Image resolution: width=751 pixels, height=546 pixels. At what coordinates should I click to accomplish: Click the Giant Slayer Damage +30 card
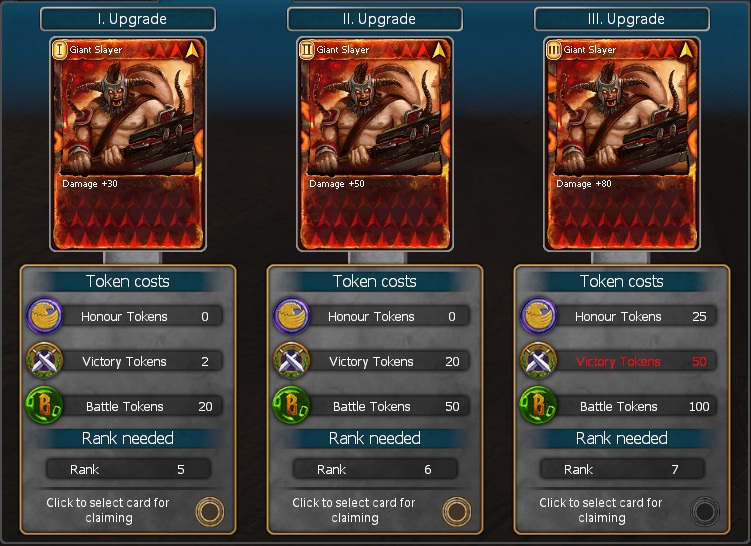click(128, 144)
